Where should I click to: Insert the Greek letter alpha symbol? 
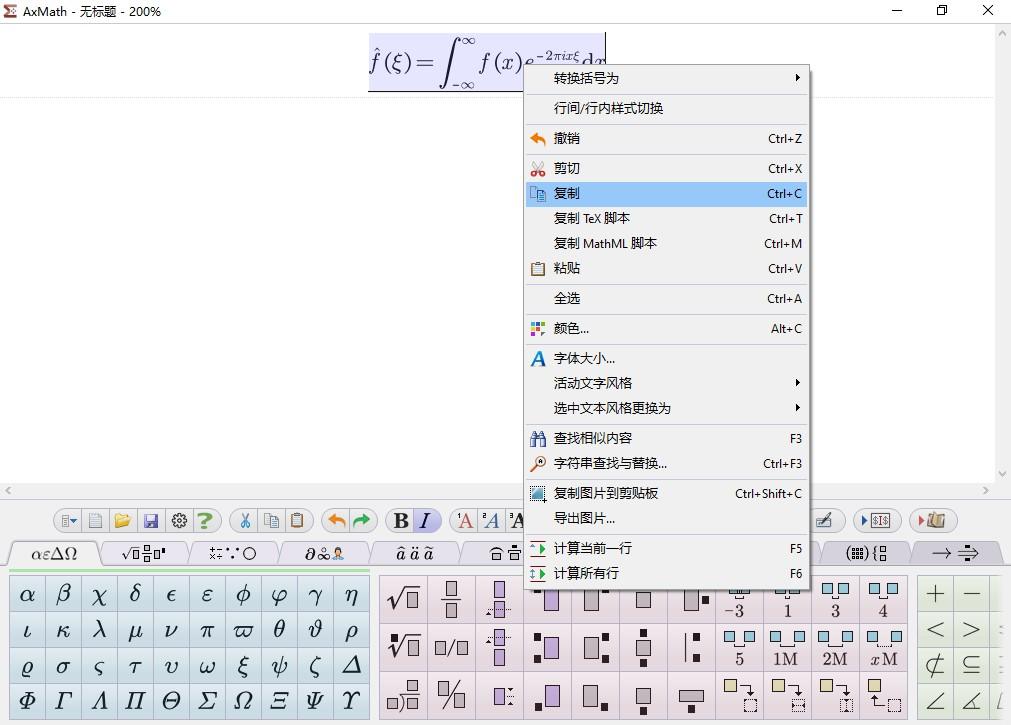pyautogui.click(x=27, y=594)
